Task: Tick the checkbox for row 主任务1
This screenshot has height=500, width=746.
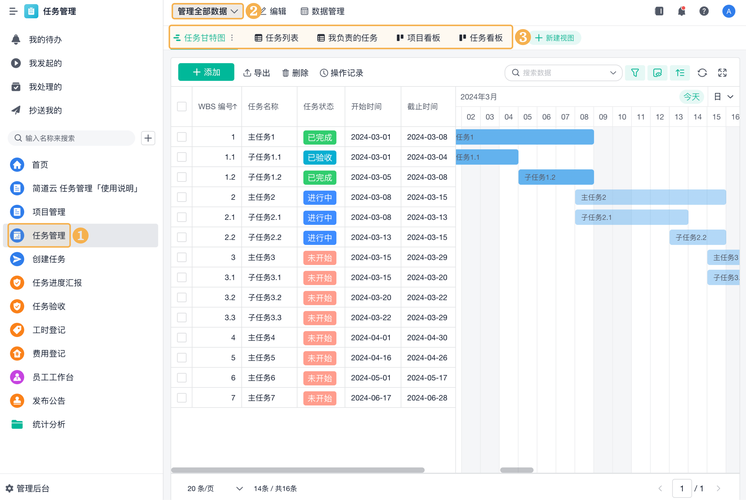Action: click(182, 137)
